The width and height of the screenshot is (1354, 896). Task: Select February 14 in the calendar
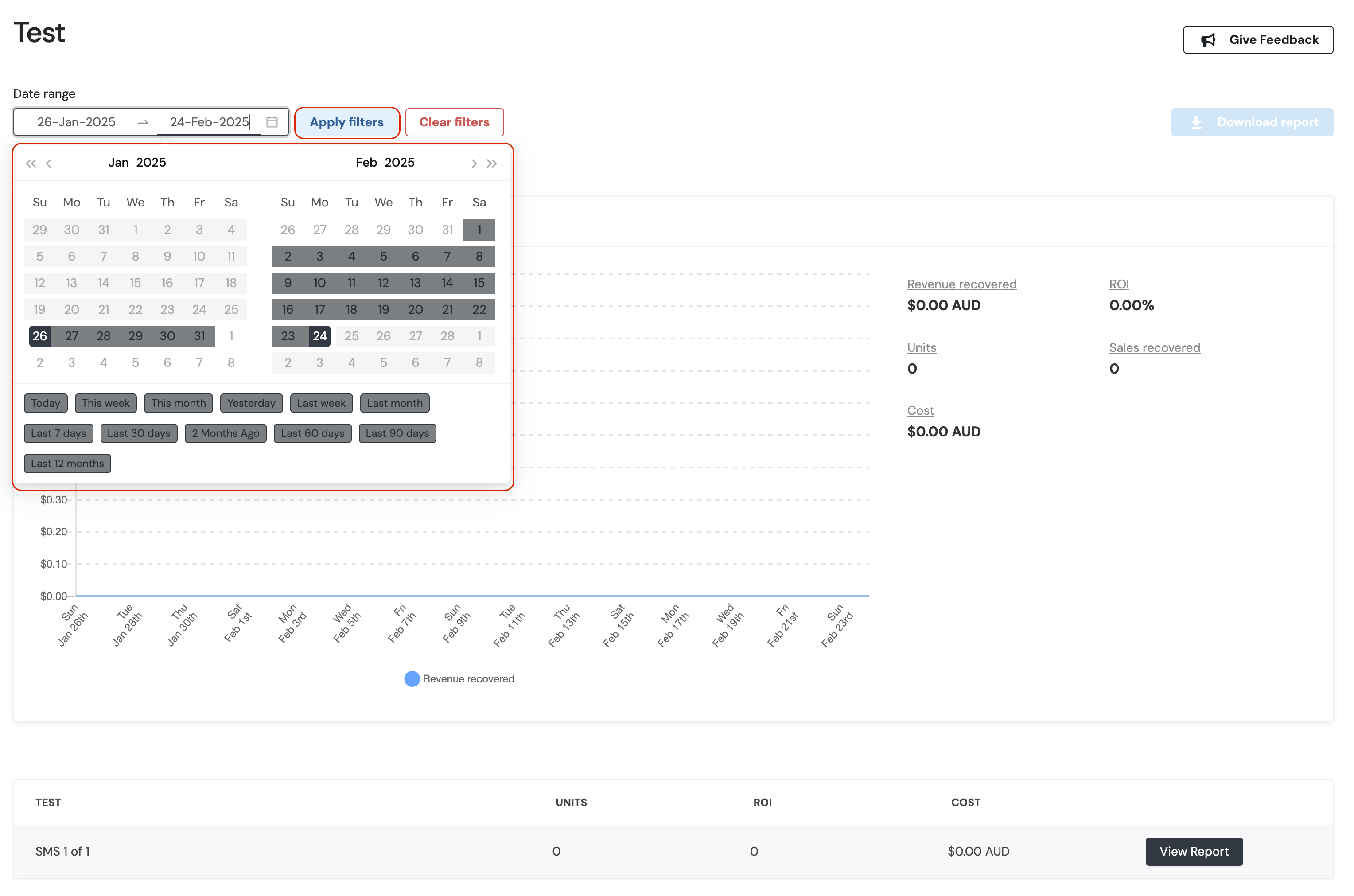point(447,283)
